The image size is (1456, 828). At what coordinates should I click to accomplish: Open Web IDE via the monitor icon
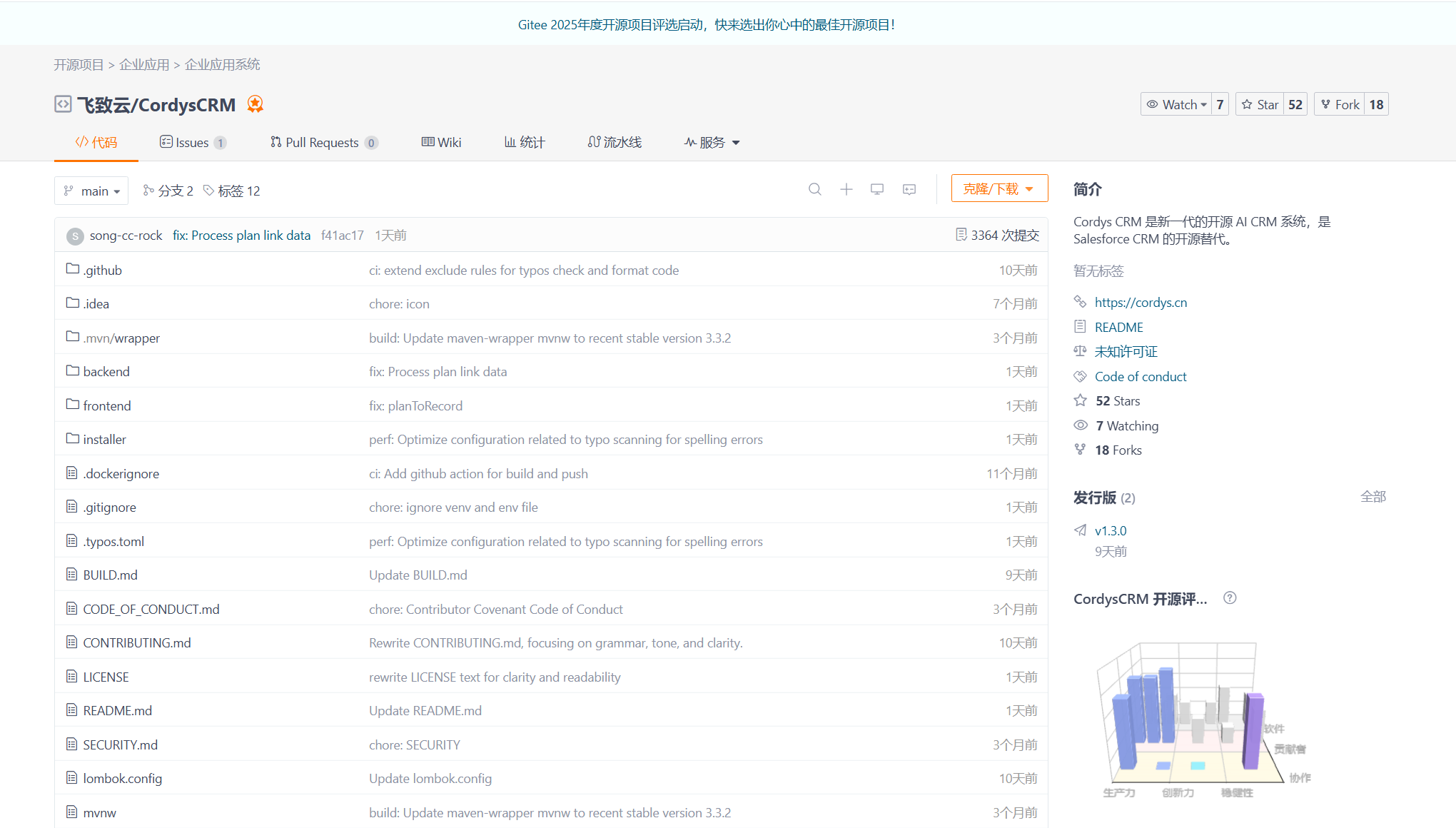tap(877, 189)
